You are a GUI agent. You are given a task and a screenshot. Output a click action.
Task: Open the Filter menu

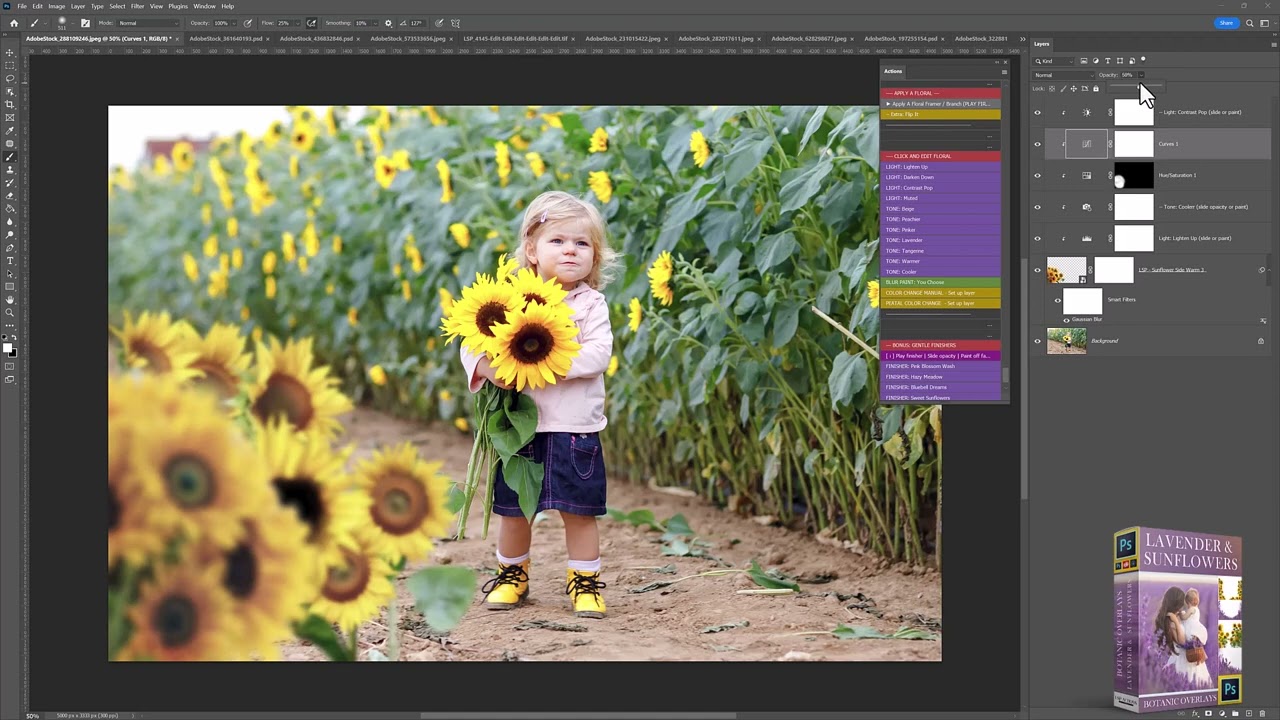(x=137, y=6)
